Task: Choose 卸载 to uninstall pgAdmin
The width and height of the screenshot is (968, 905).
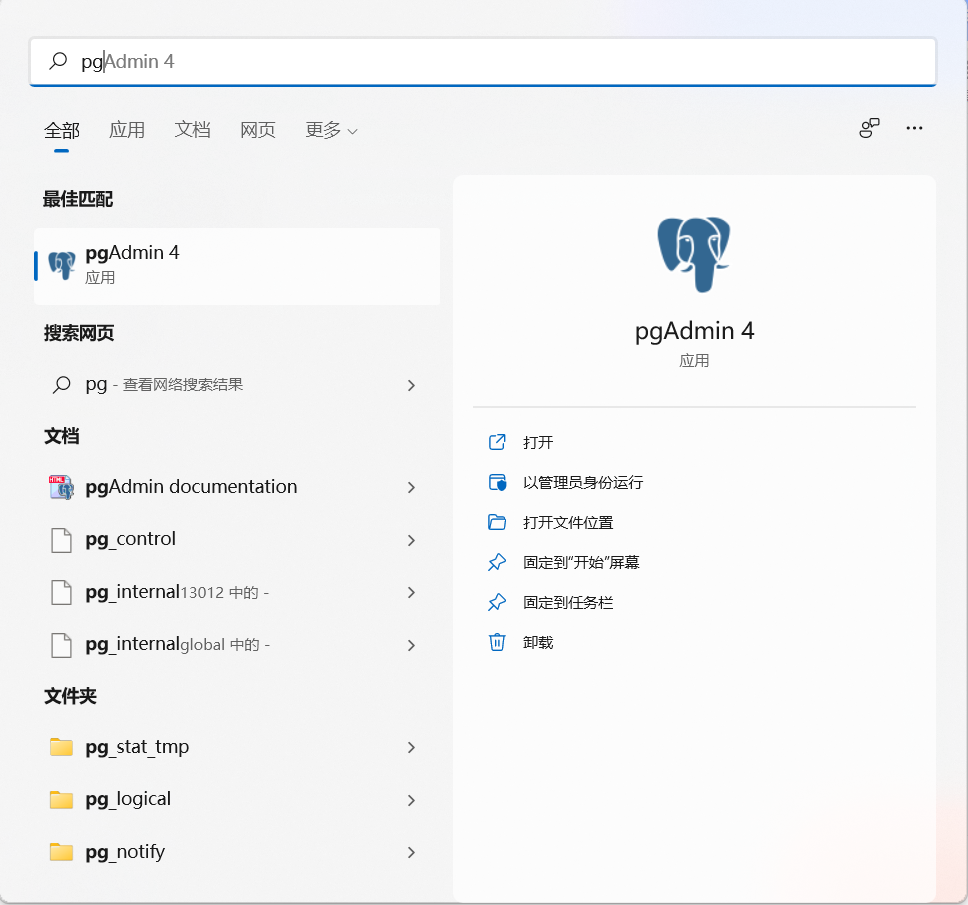Action: pyautogui.click(x=538, y=643)
